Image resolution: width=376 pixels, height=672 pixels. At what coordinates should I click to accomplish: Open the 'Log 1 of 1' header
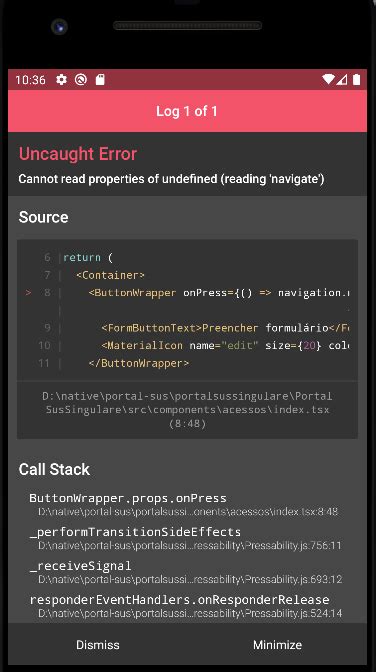(x=187, y=111)
